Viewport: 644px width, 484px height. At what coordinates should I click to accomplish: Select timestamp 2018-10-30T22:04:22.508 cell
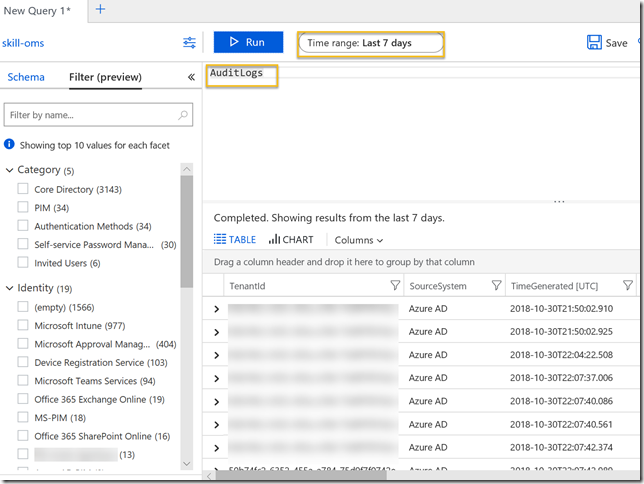pyautogui.click(x=561, y=355)
